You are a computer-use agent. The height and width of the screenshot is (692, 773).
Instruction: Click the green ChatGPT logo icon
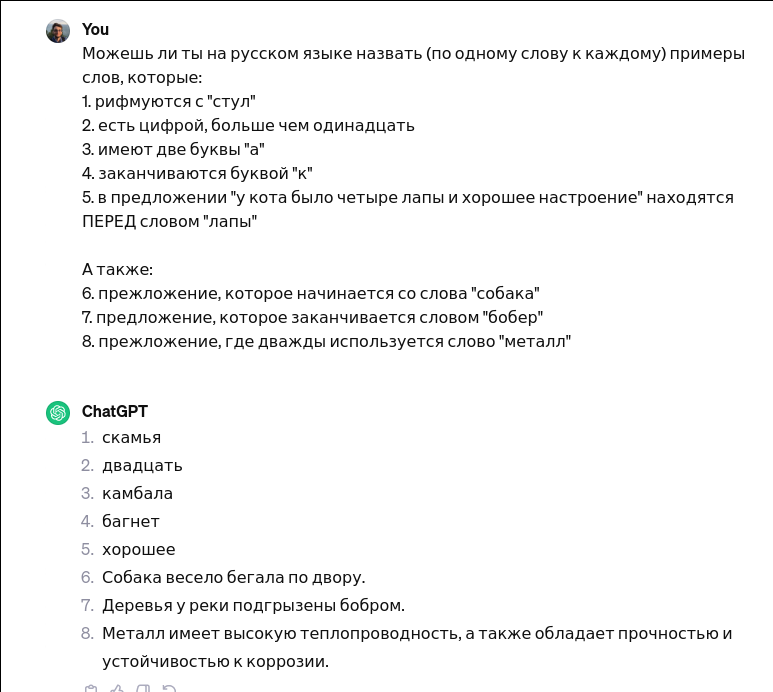[x=58, y=412]
